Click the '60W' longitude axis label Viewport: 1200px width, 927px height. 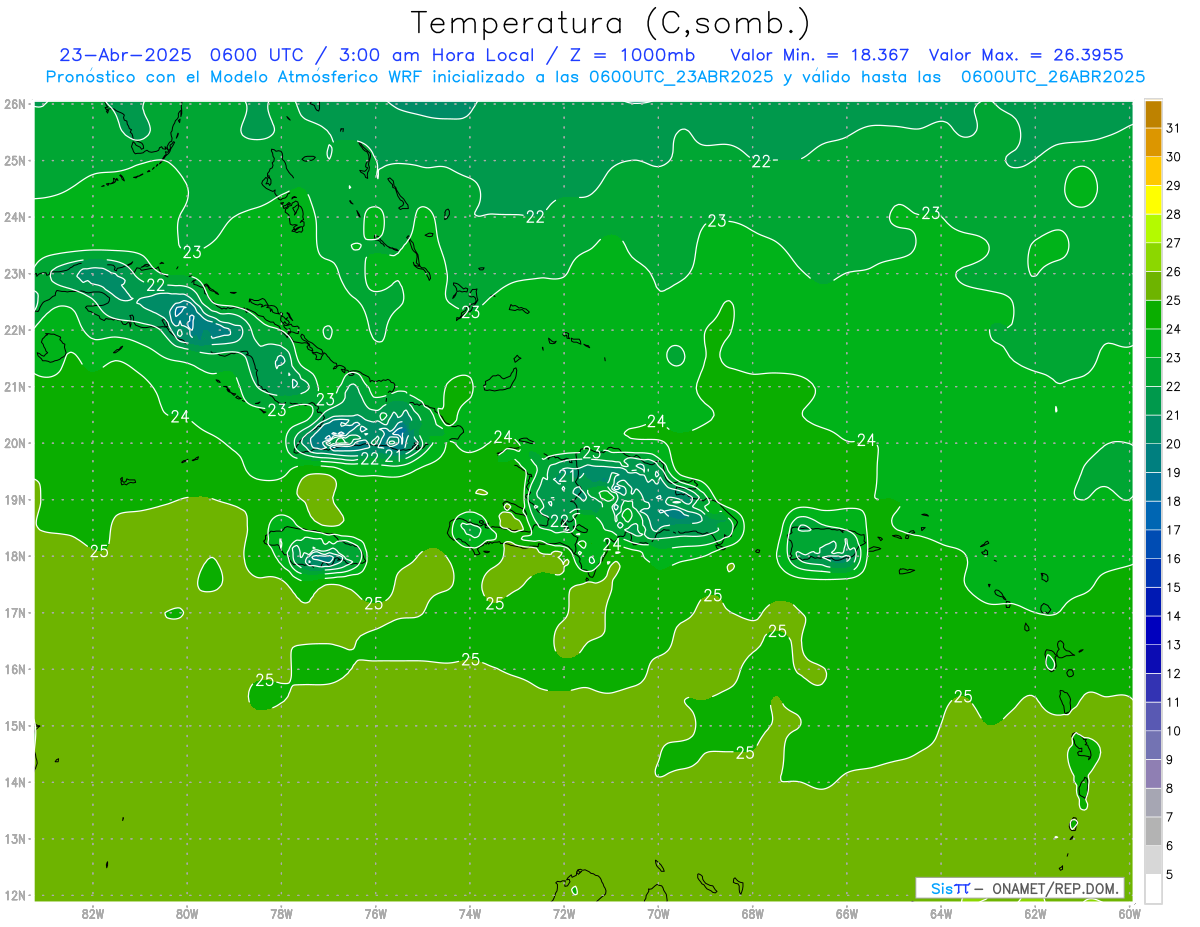[1129, 913]
